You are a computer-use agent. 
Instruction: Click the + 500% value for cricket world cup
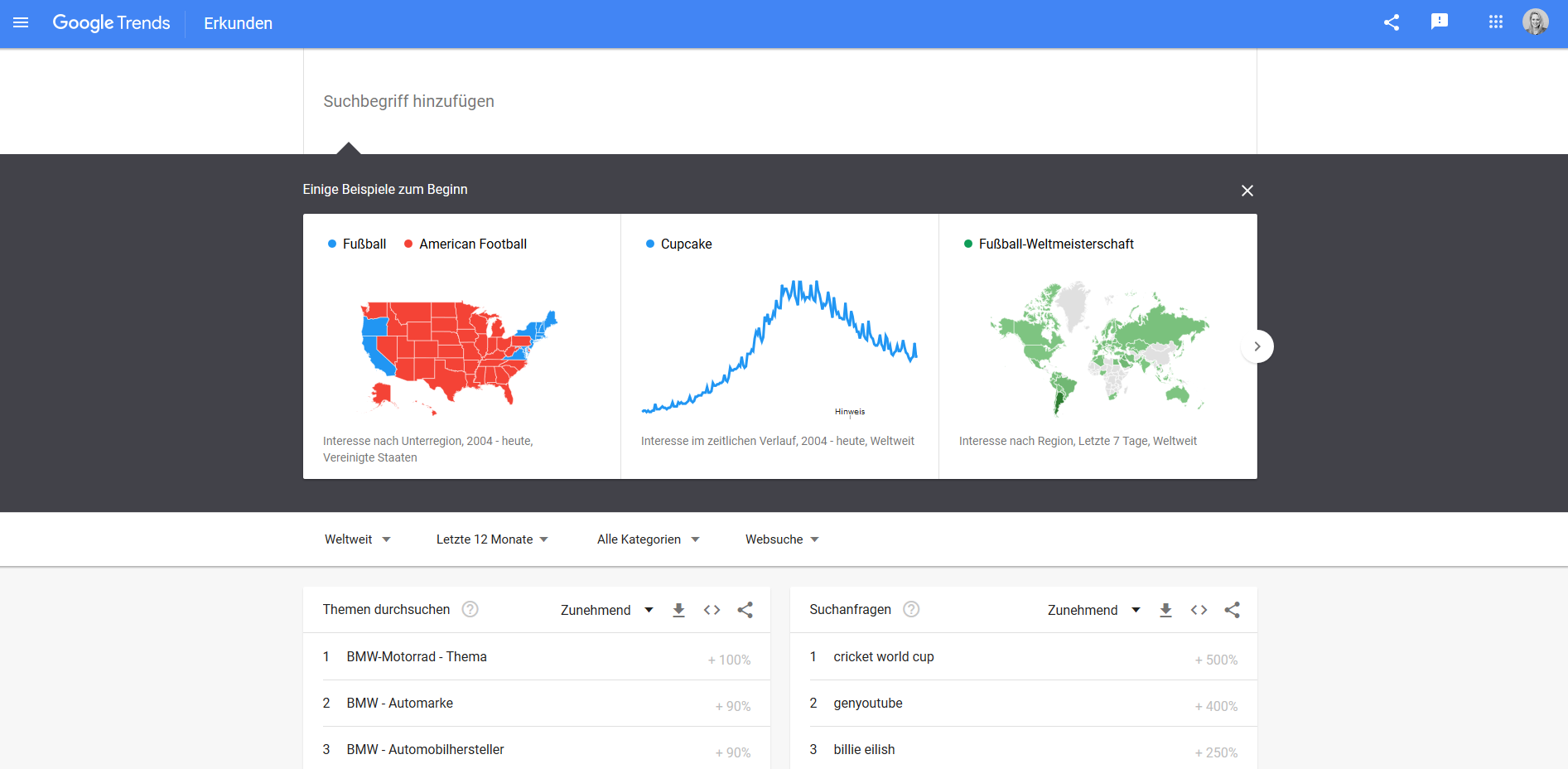1216,660
